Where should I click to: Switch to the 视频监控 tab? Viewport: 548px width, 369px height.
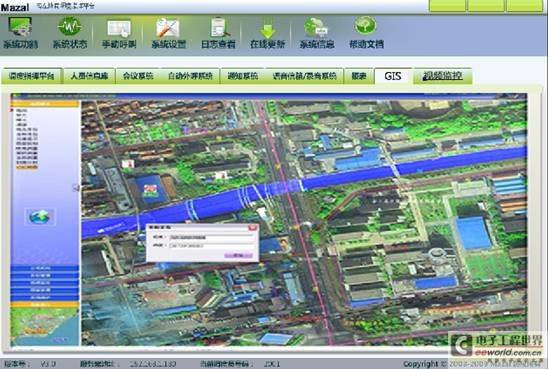click(x=442, y=76)
